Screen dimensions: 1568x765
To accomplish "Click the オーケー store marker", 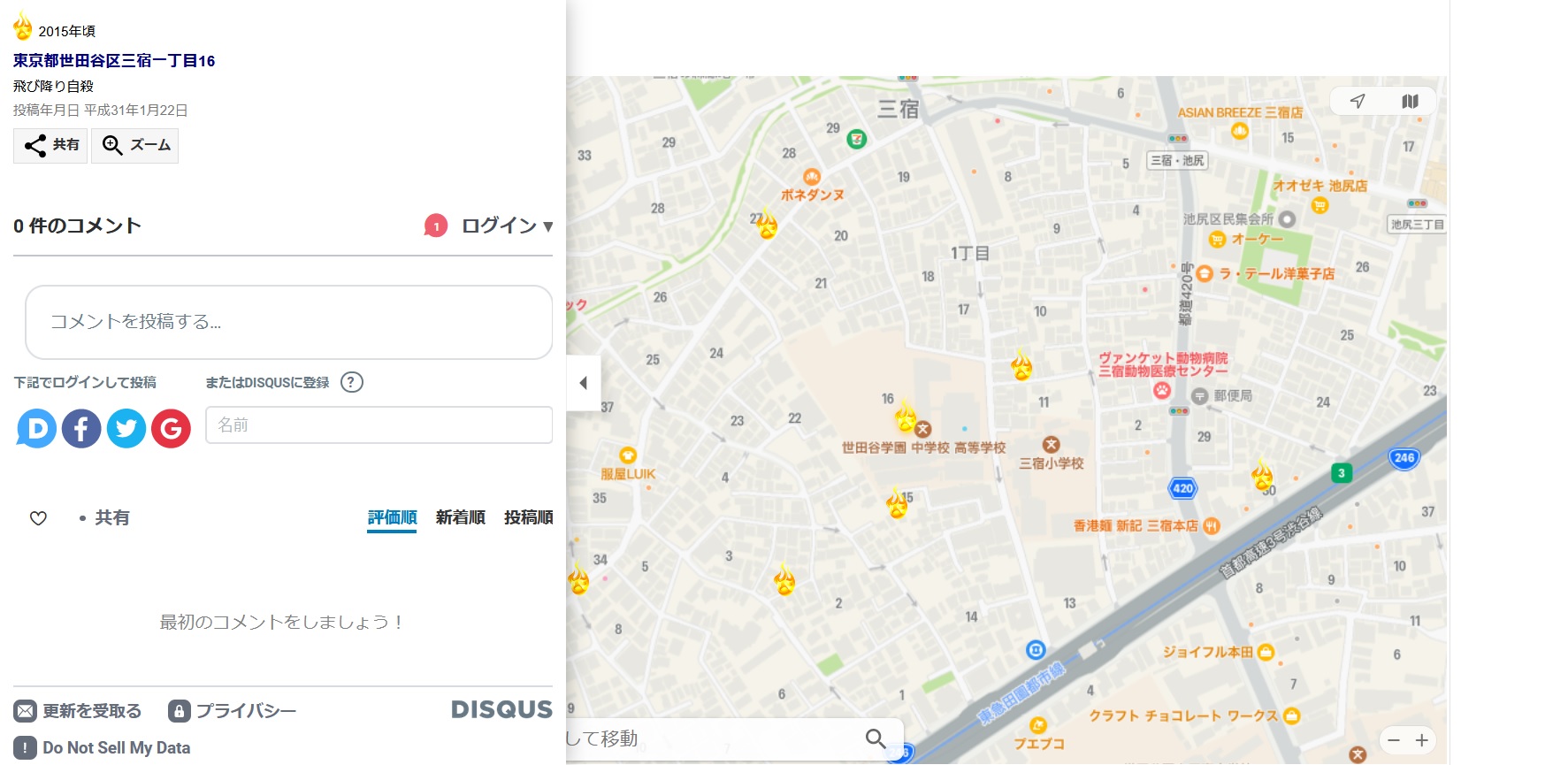I will click(x=1217, y=239).
